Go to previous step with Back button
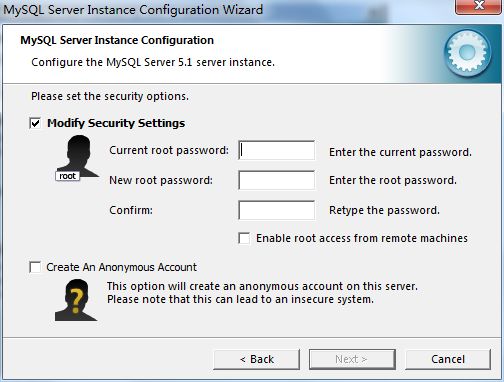This screenshot has width=504, height=382. 257,359
